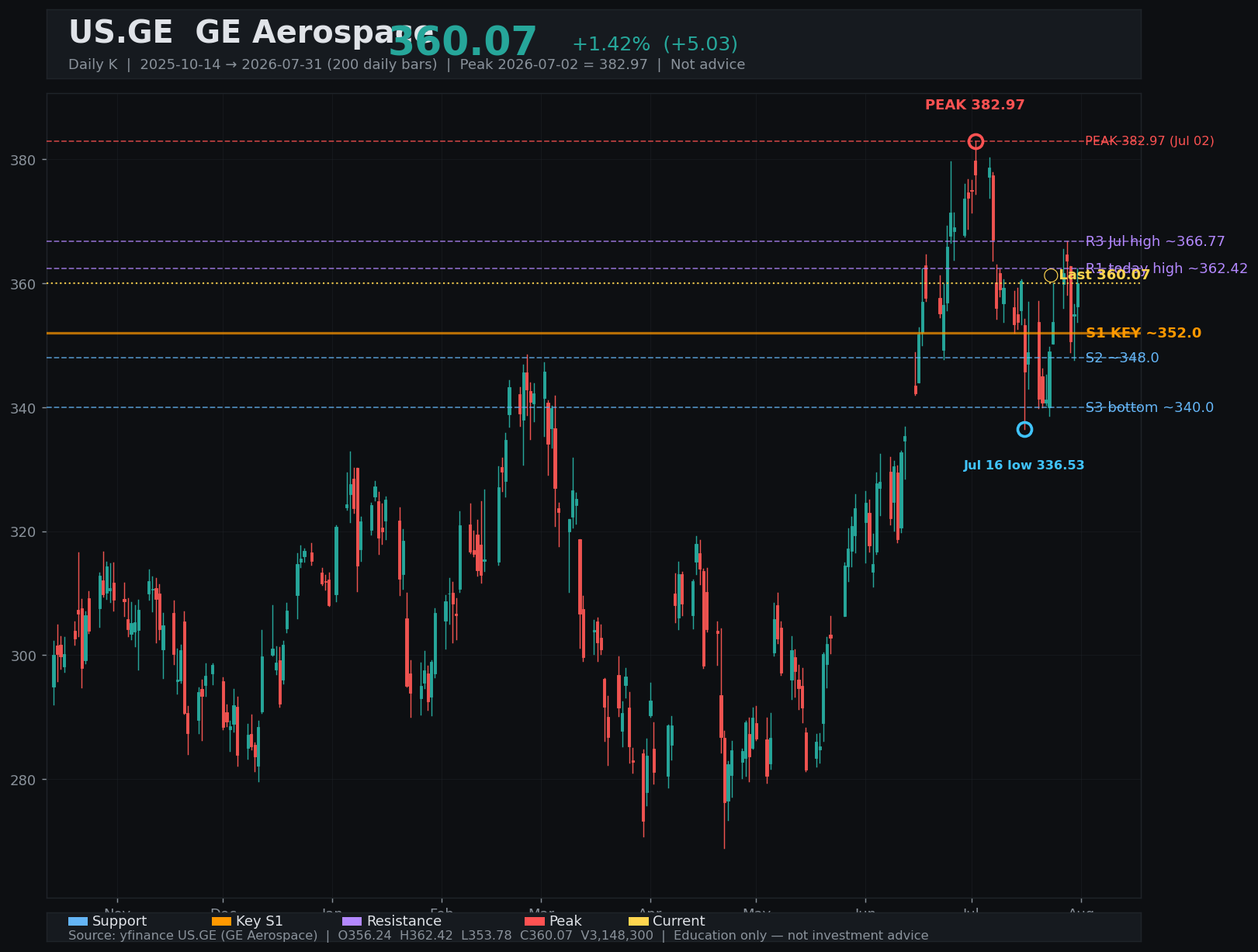Image resolution: width=1258 pixels, height=952 pixels.
Task: Click the orange Key S1 legend swatch
Action: click(x=221, y=921)
